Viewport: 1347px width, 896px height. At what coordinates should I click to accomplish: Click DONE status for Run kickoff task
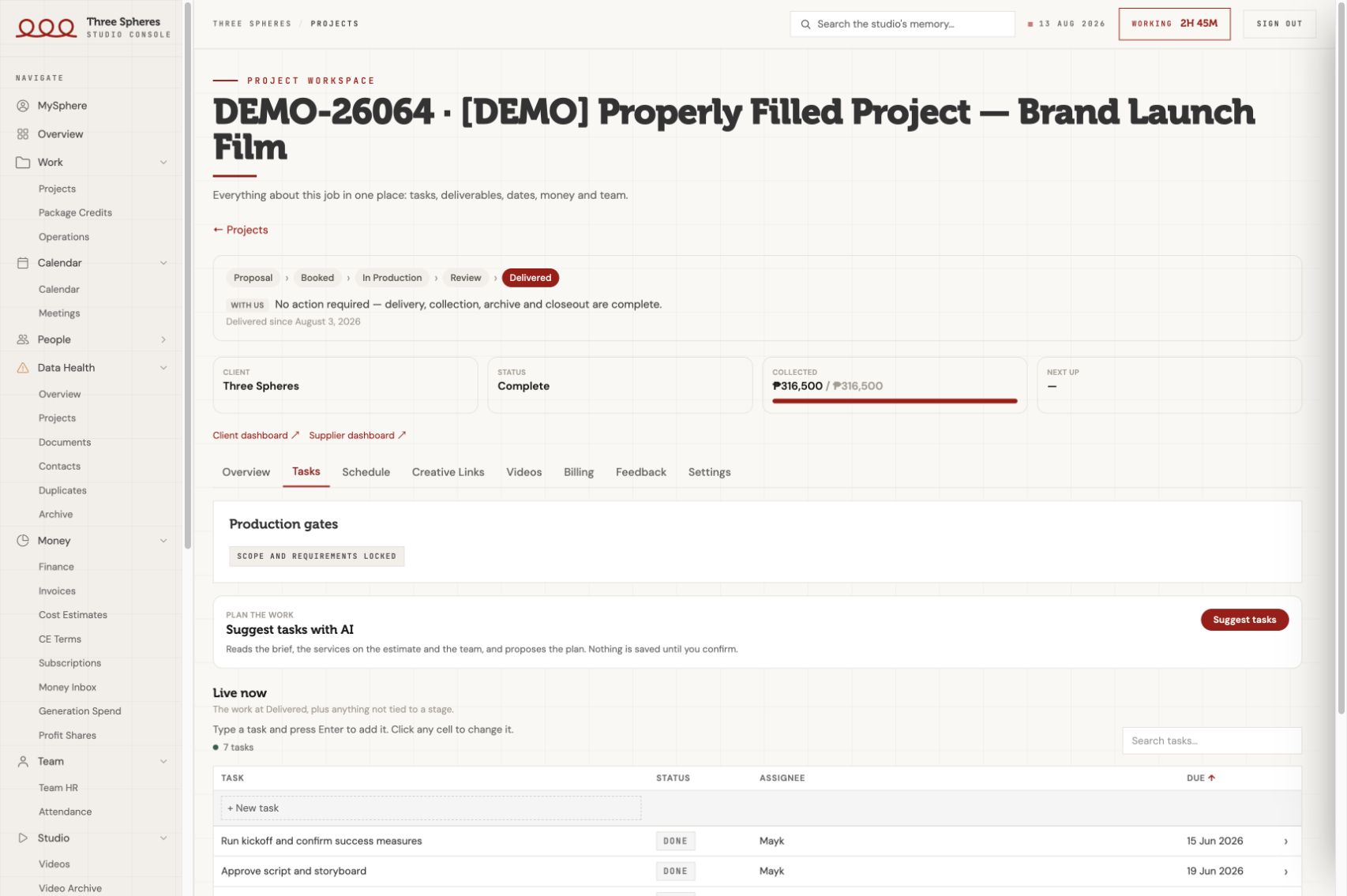click(675, 842)
